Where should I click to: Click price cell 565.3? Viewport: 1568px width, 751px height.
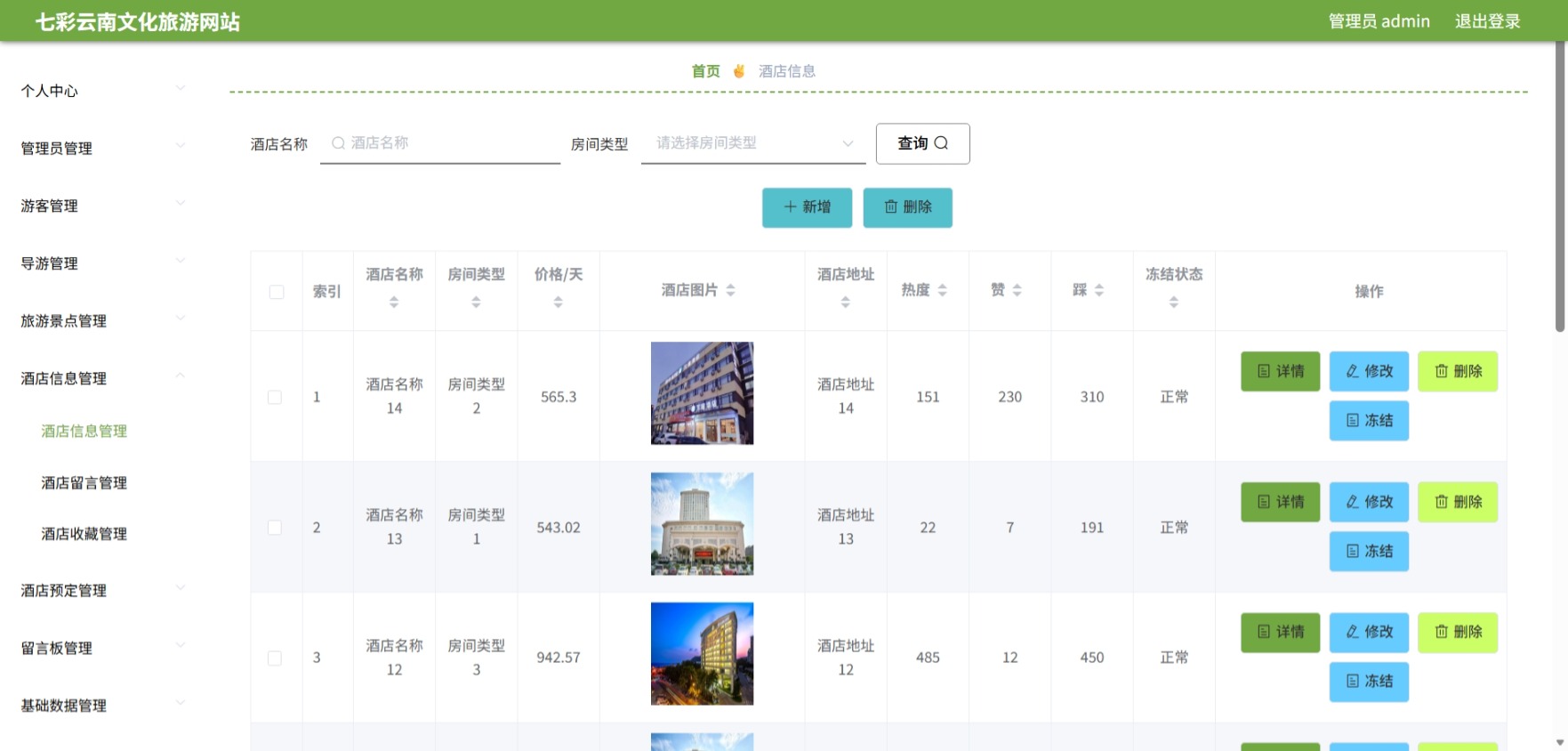pyautogui.click(x=559, y=397)
